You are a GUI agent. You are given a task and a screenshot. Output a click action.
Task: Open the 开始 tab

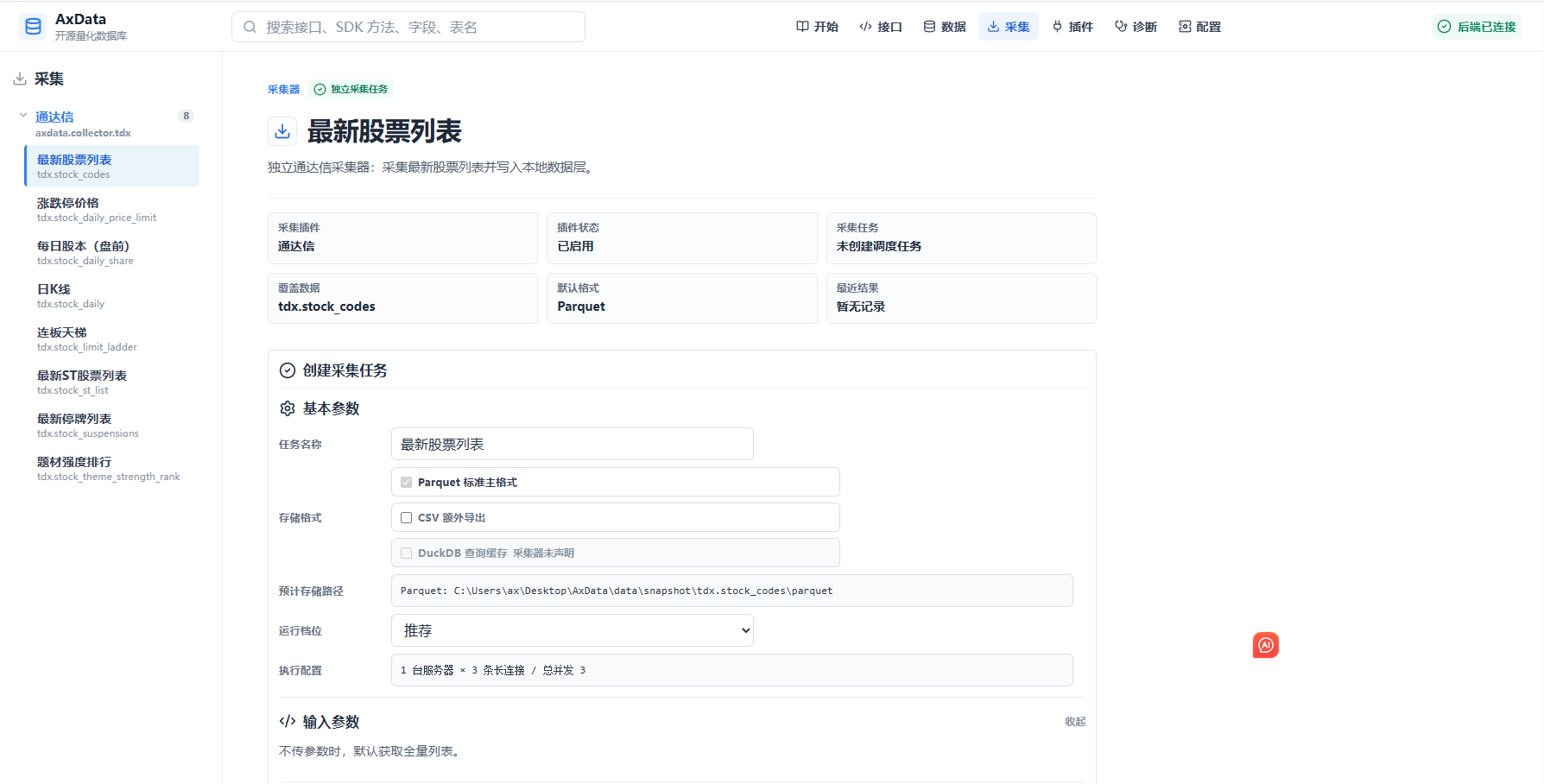tap(817, 27)
